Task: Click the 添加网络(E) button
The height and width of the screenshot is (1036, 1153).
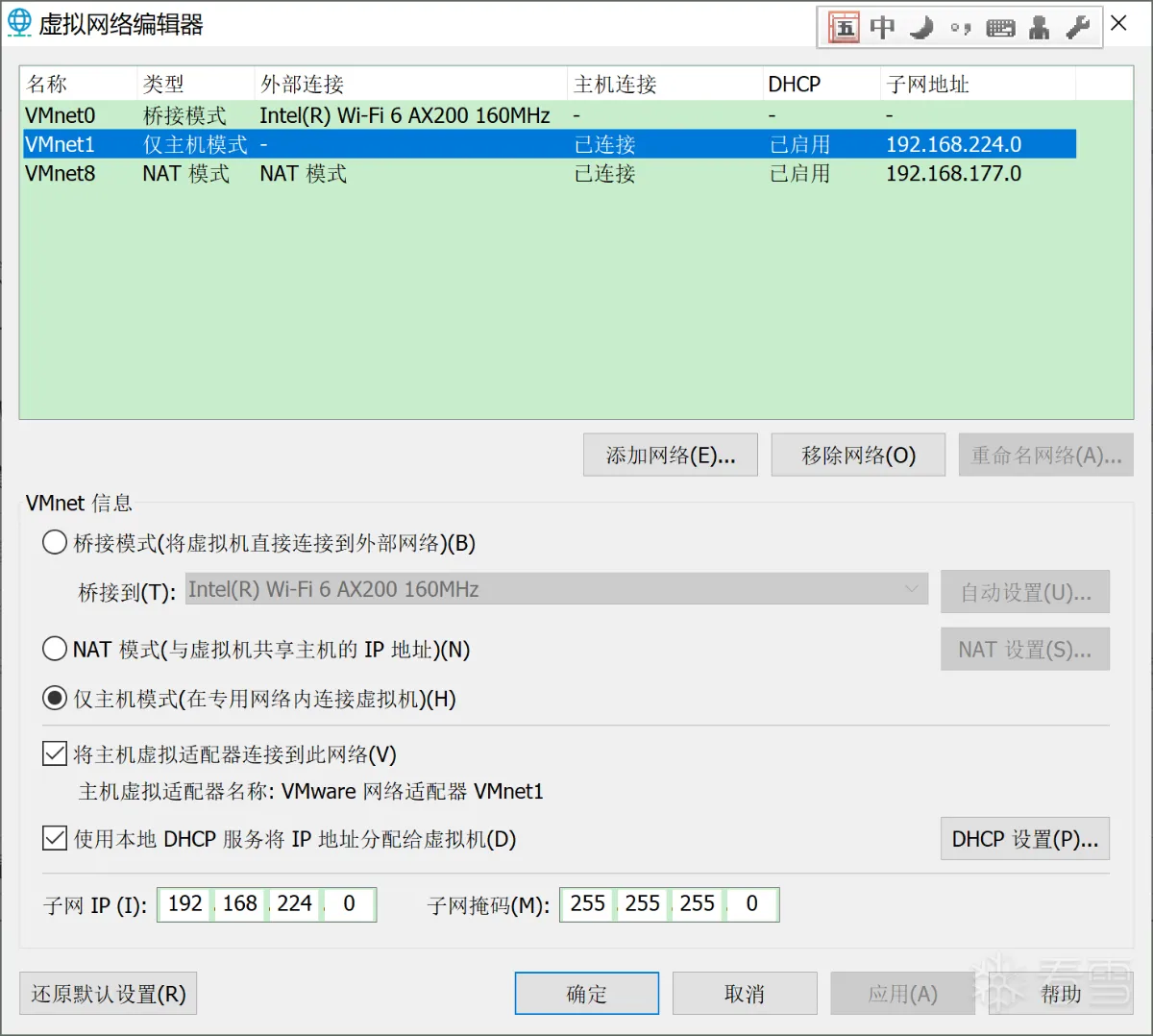Action: (670, 455)
